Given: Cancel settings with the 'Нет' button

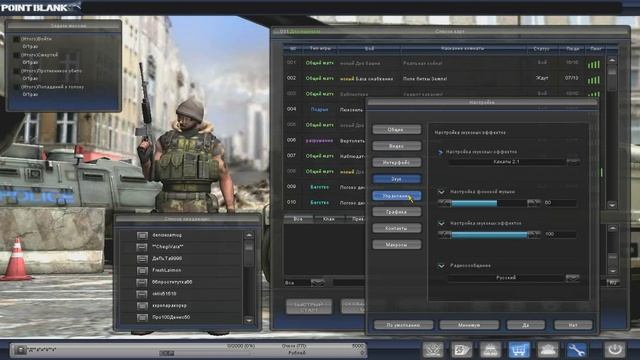Looking at the screenshot, I should coord(573,325).
